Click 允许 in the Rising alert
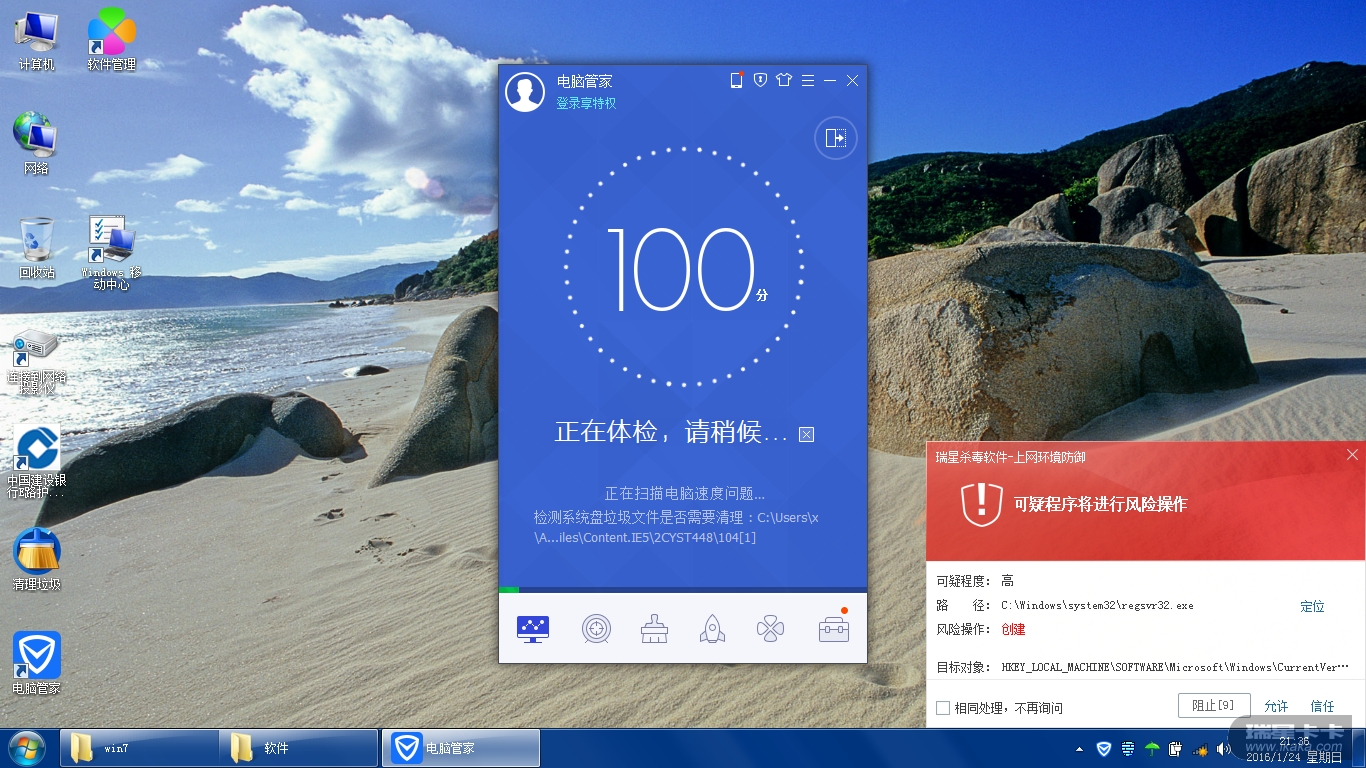Image resolution: width=1366 pixels, height=768 pixels. tap(1276, 706)
